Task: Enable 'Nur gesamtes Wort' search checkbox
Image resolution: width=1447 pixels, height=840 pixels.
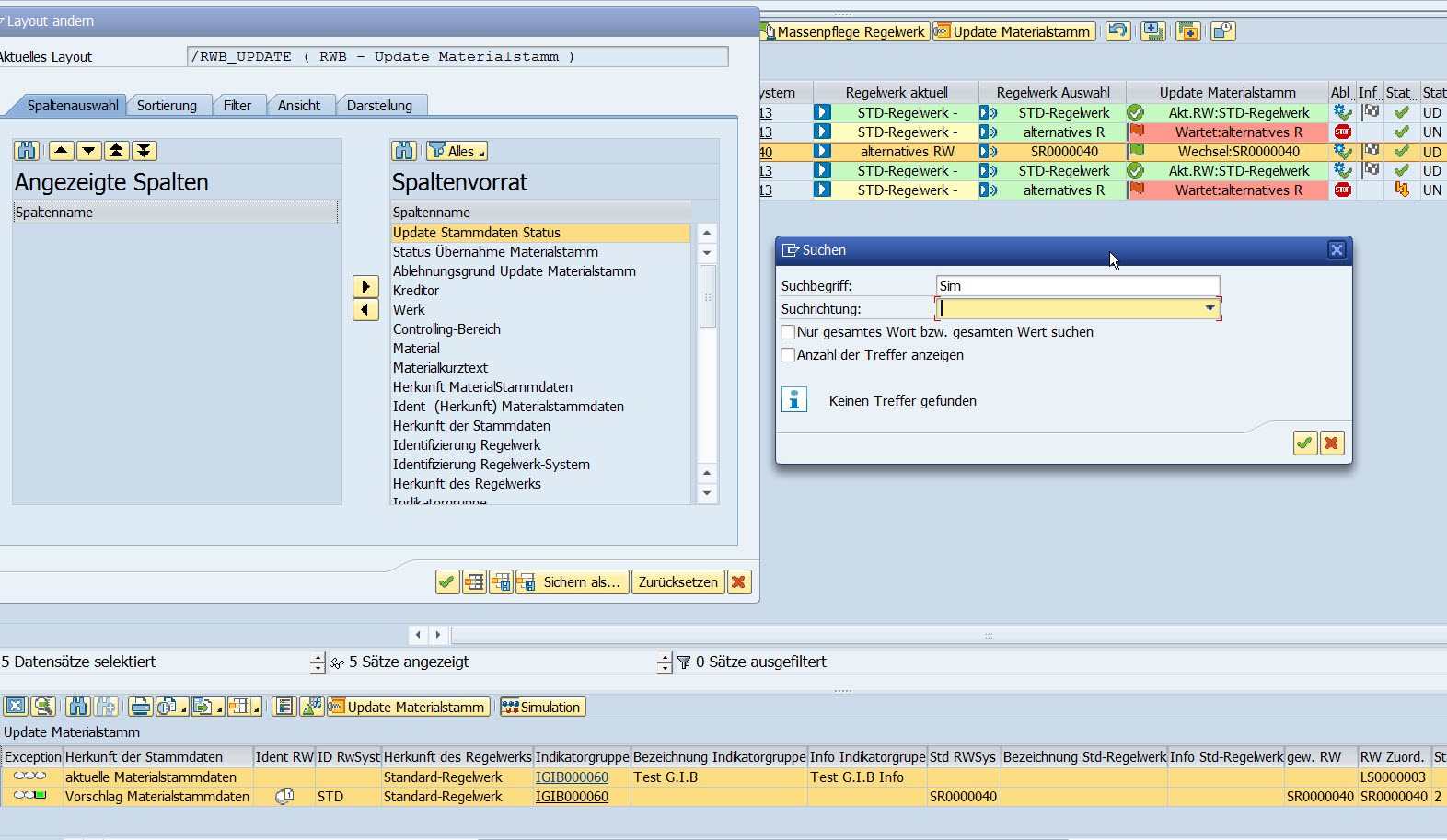Action: tap(788, 332)
